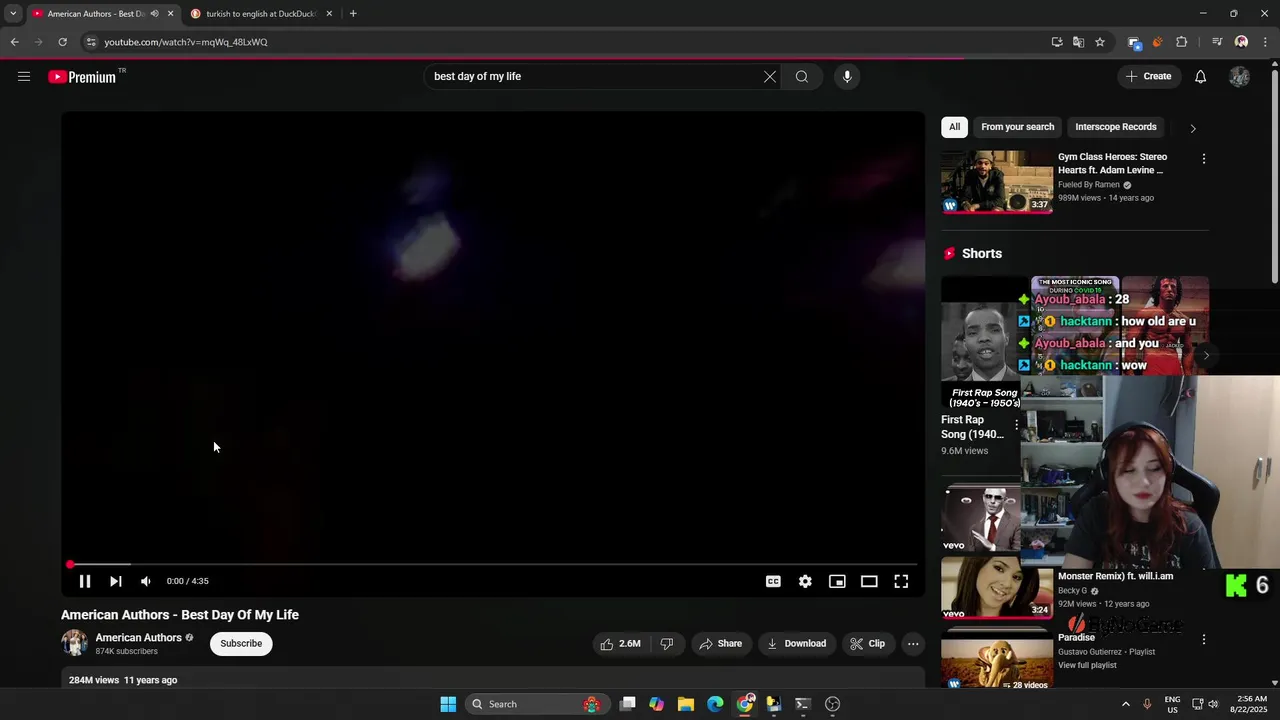Open the media controls toolbar icon
The height and width of the screenshot is (720, 1280).
(1217, 42)
